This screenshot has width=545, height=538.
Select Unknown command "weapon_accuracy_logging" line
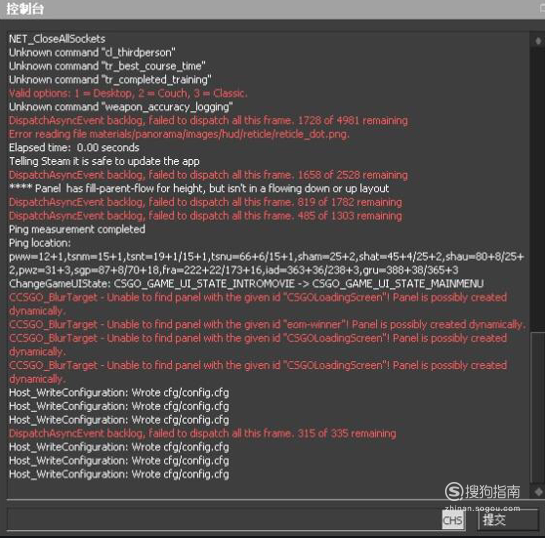coord(121,107)
